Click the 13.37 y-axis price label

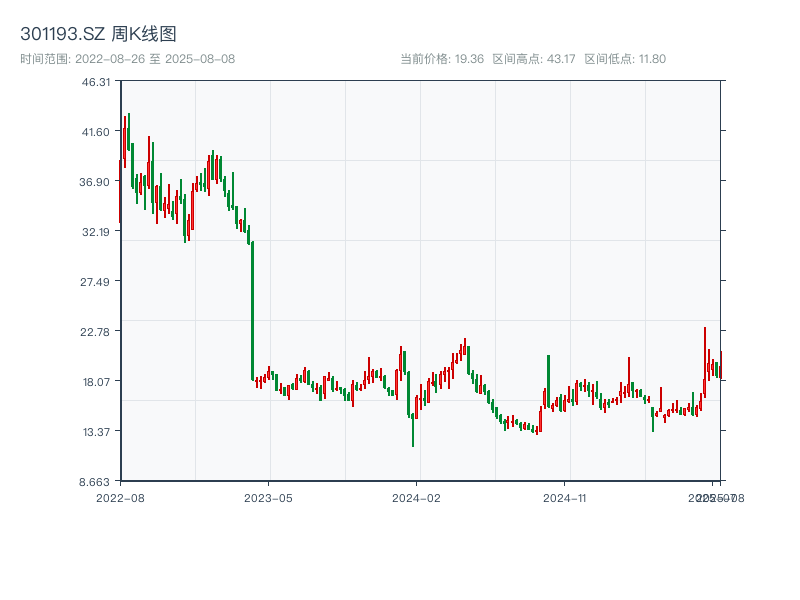click(x=96, y=432)
